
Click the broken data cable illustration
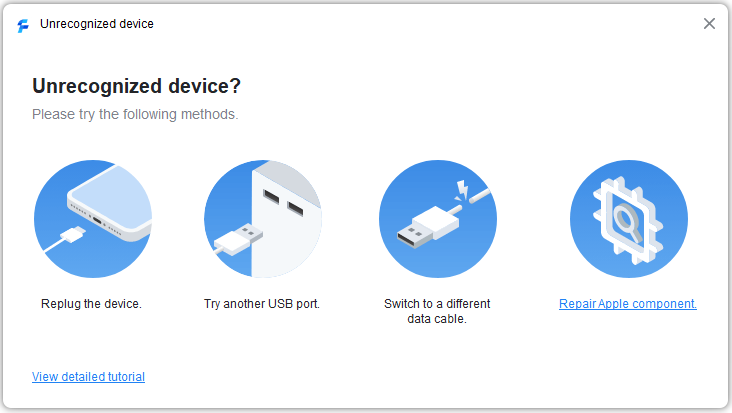coord(438,218)
